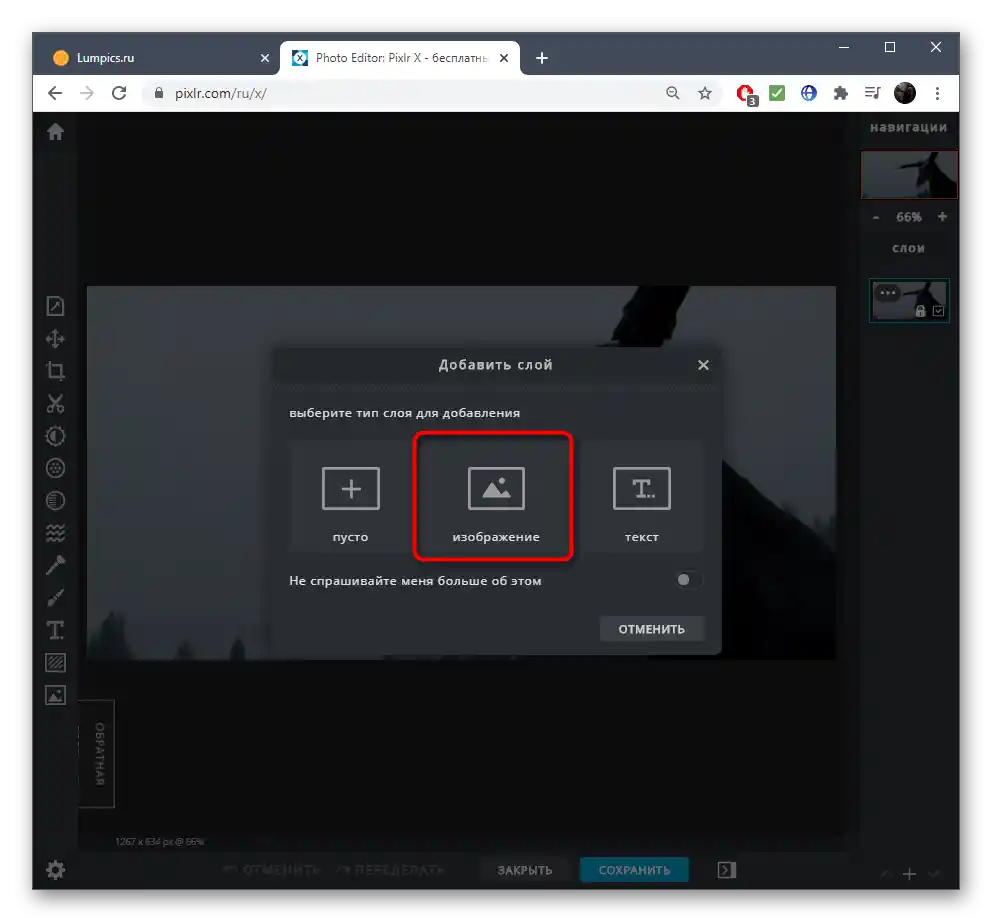Zoom in with navigation plus button

942,216
